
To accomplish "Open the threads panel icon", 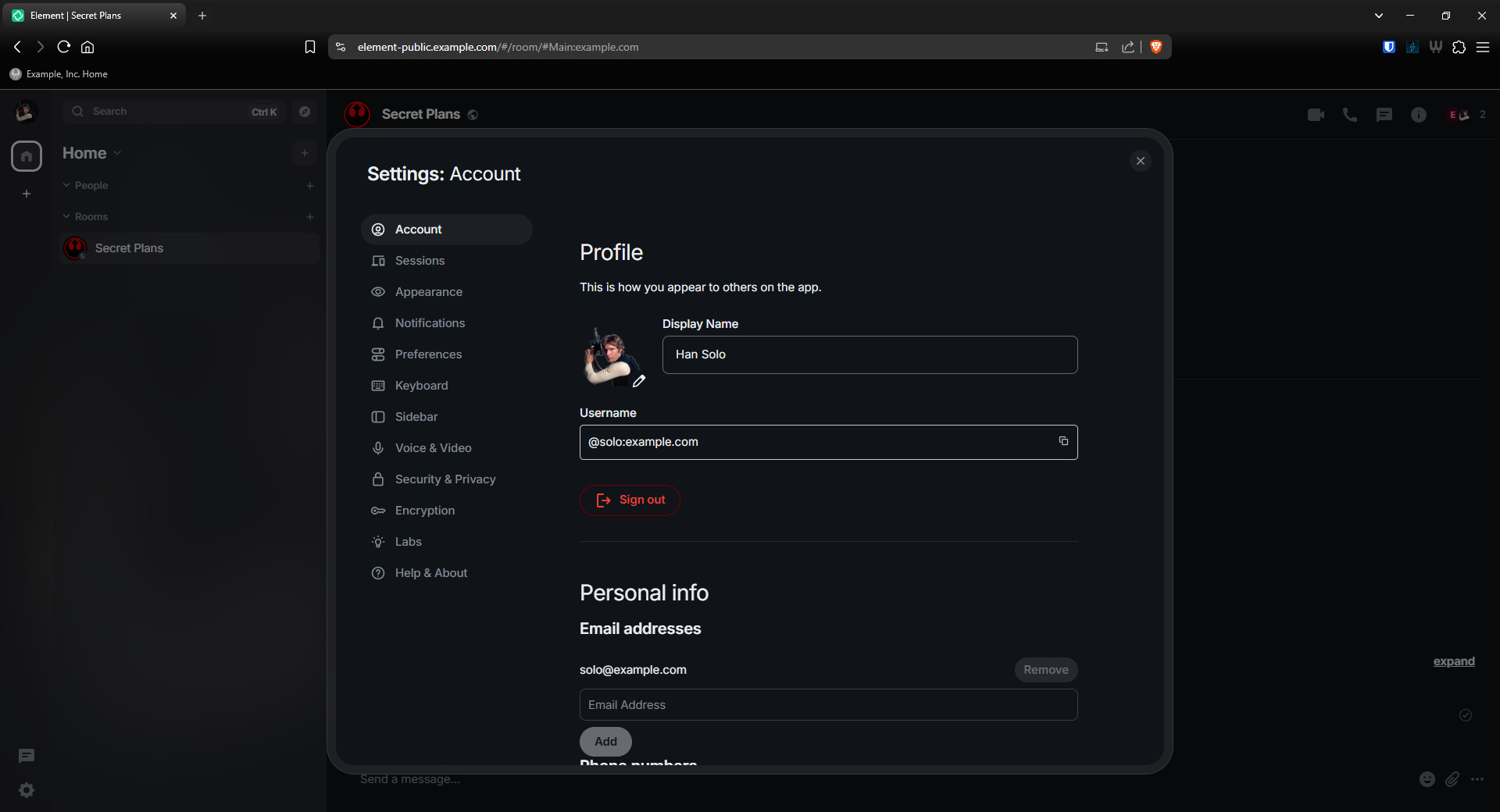I will tap(1384, 115).
